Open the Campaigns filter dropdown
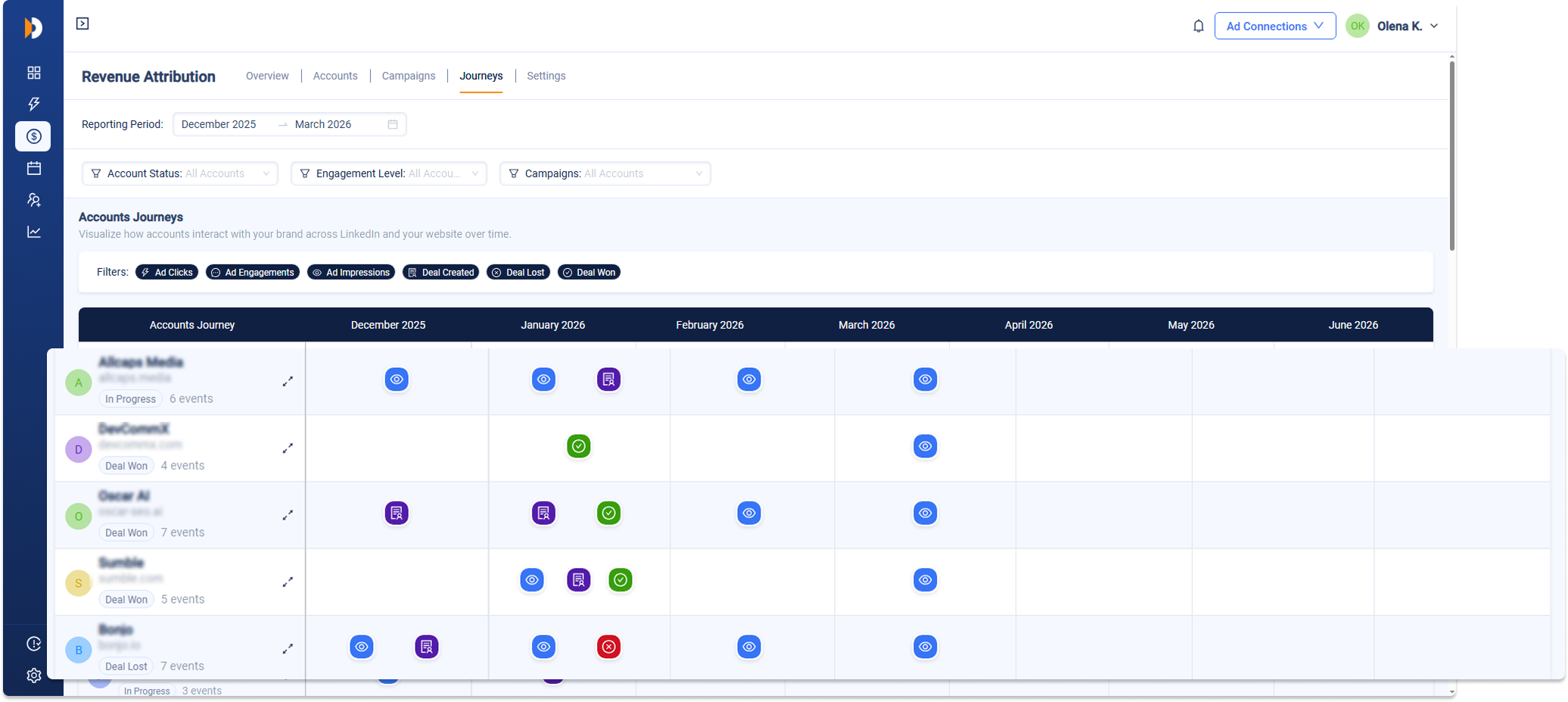The width and height of the screenshot is (1568, 702). (605, 173)
